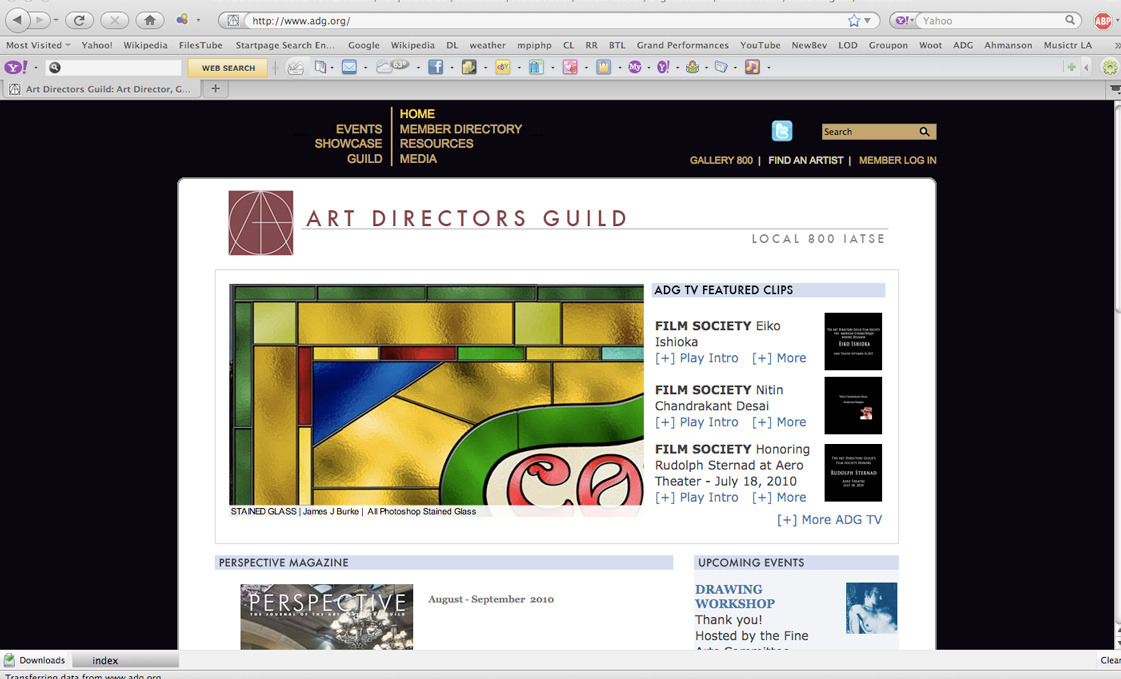Reload the page with the refresh button
The height and width of the screenshot is (679, 1121).
[x=79, y=20]
